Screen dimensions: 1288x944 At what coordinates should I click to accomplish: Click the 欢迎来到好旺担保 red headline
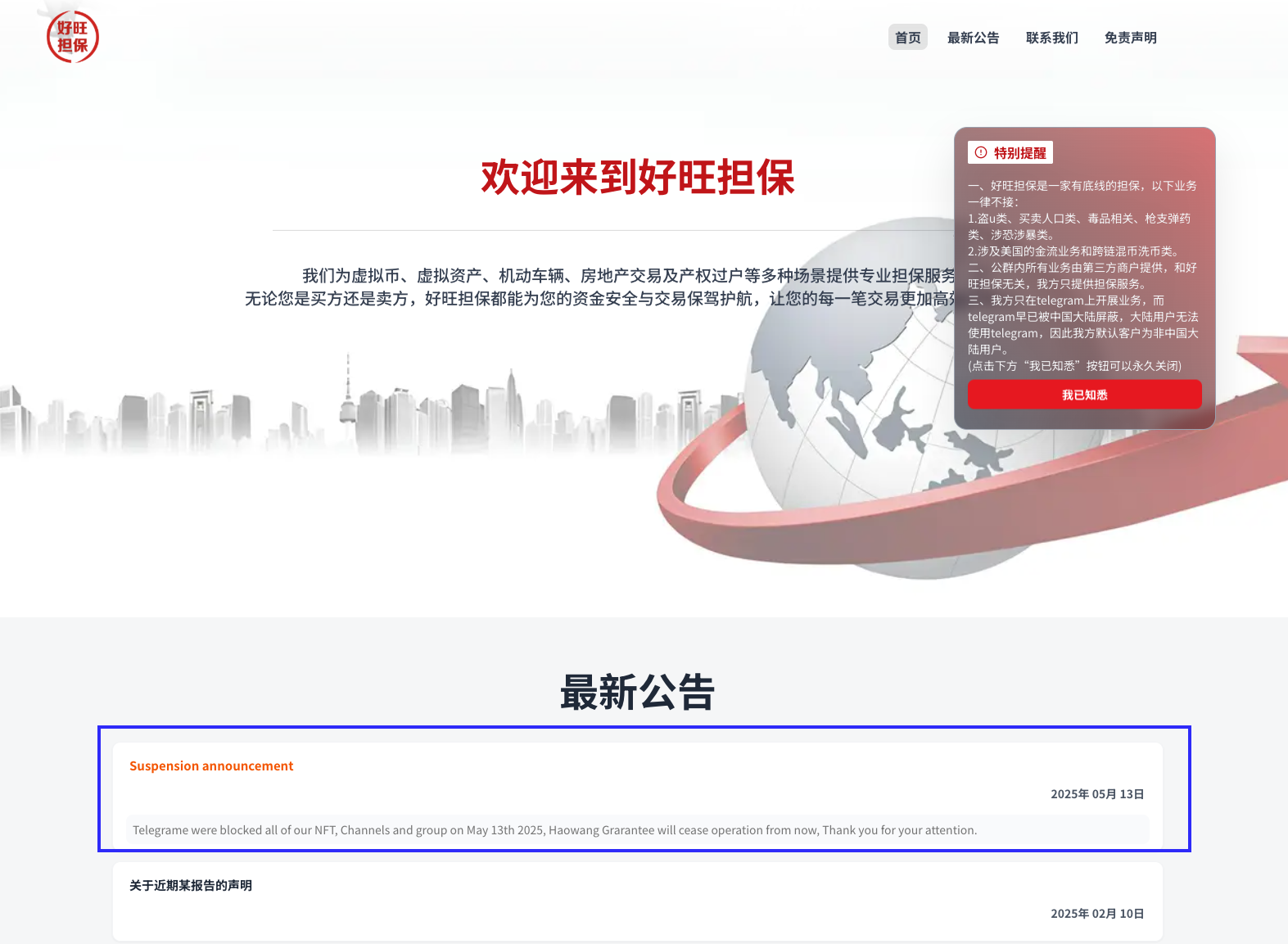coord(637,178)
